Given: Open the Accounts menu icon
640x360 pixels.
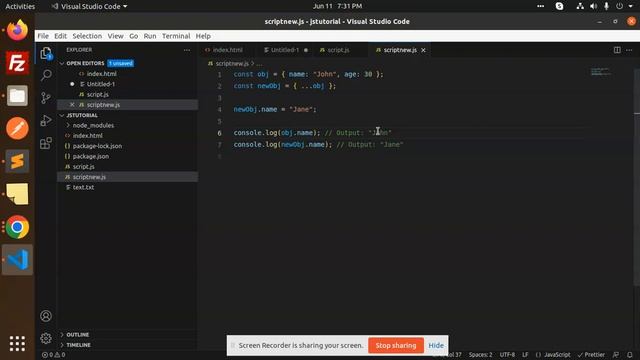Looking at the screenshot, I should point(46,316).
